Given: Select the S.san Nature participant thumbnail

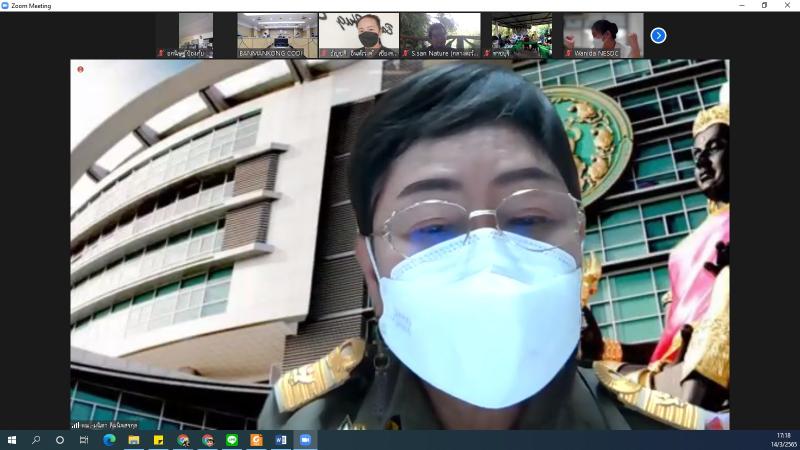Looking at the screenshot, I should point(440,35).
